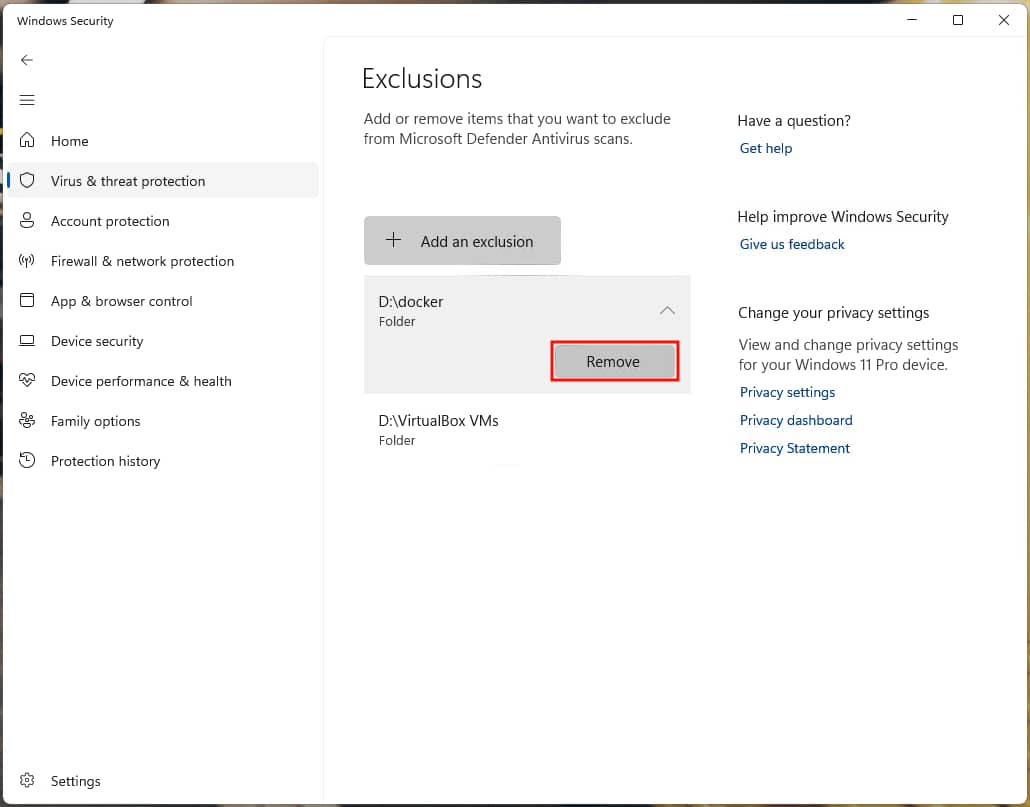Maximize the Windows Security window
Image resolution: width=1030 pixels, height=807 pixels.
pyautogui.click(x=958, y=20)
